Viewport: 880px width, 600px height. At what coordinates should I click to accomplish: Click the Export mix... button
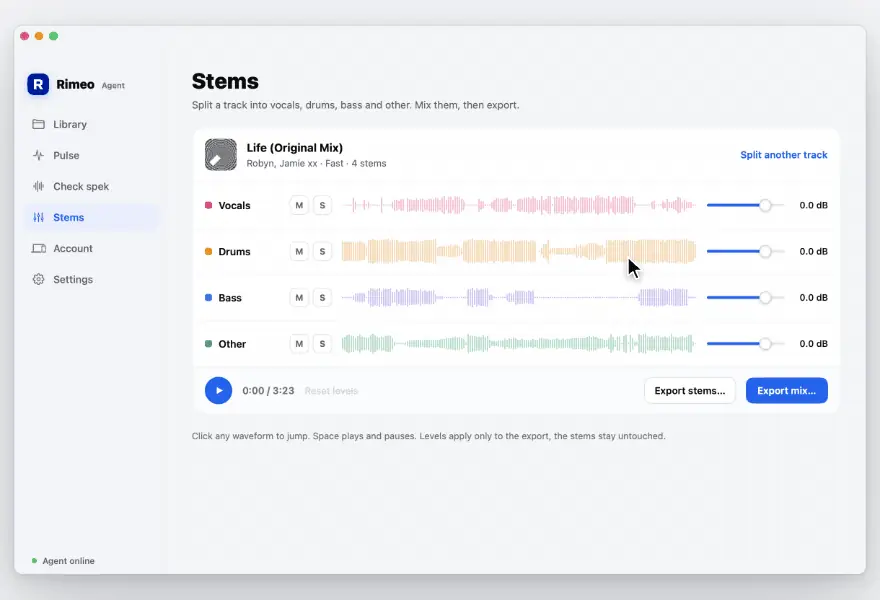click(x=786, y=391)
